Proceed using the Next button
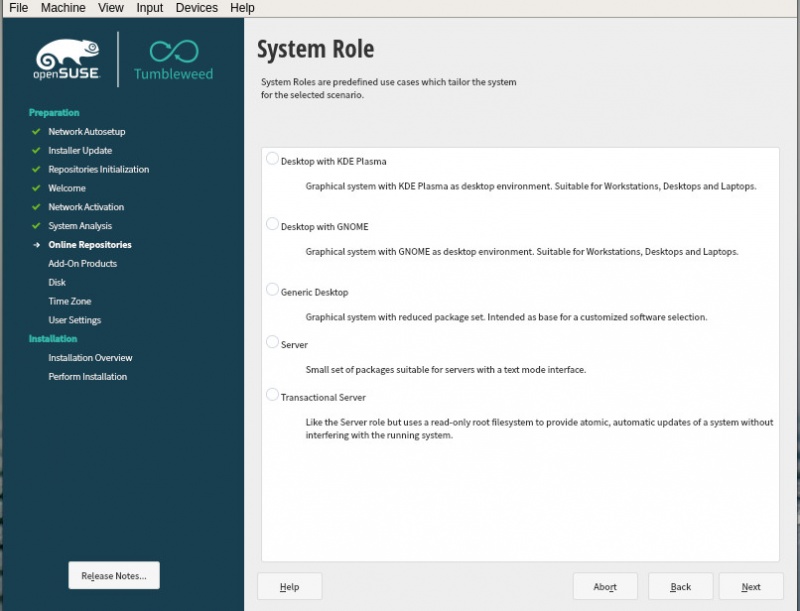Screen dimensions: 800x611 tap(751, 587)
